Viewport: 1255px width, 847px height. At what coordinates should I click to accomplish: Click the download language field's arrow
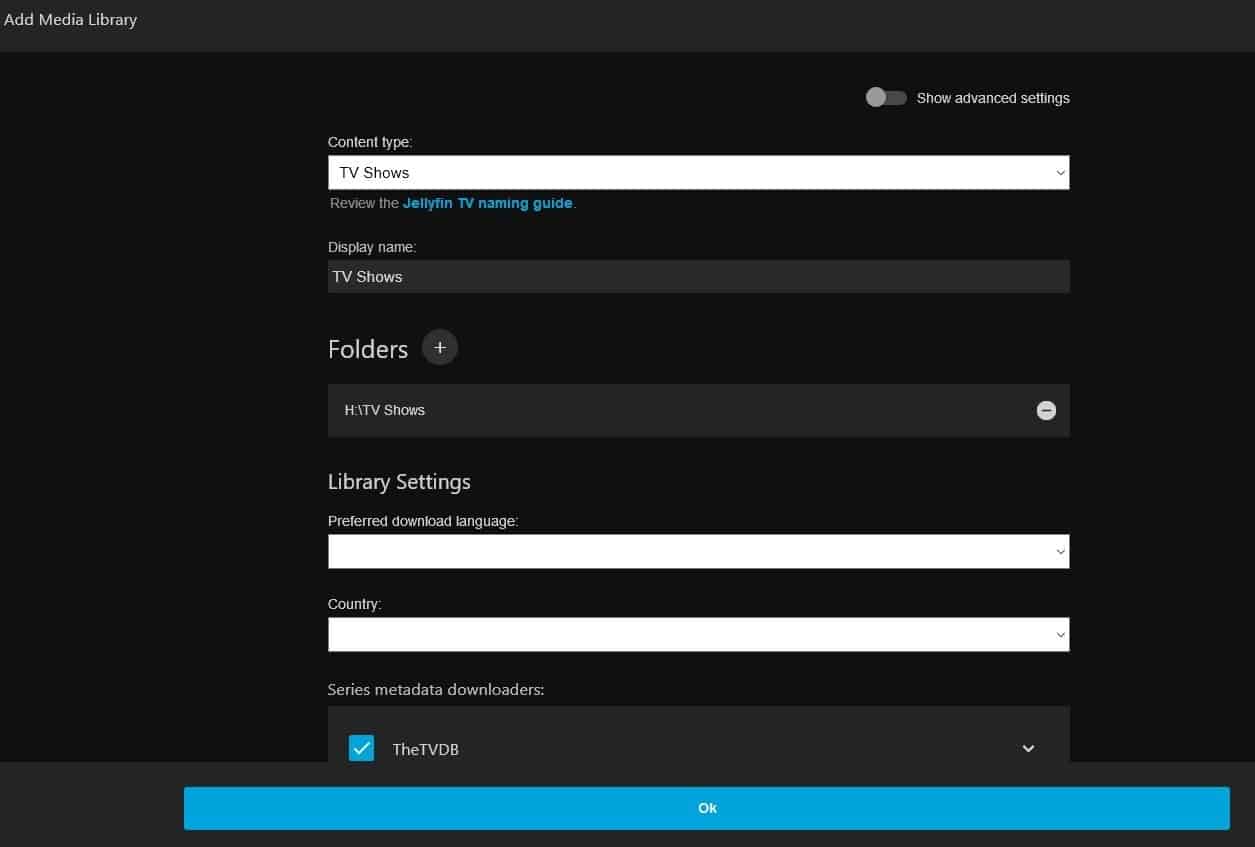(1060, 552)
